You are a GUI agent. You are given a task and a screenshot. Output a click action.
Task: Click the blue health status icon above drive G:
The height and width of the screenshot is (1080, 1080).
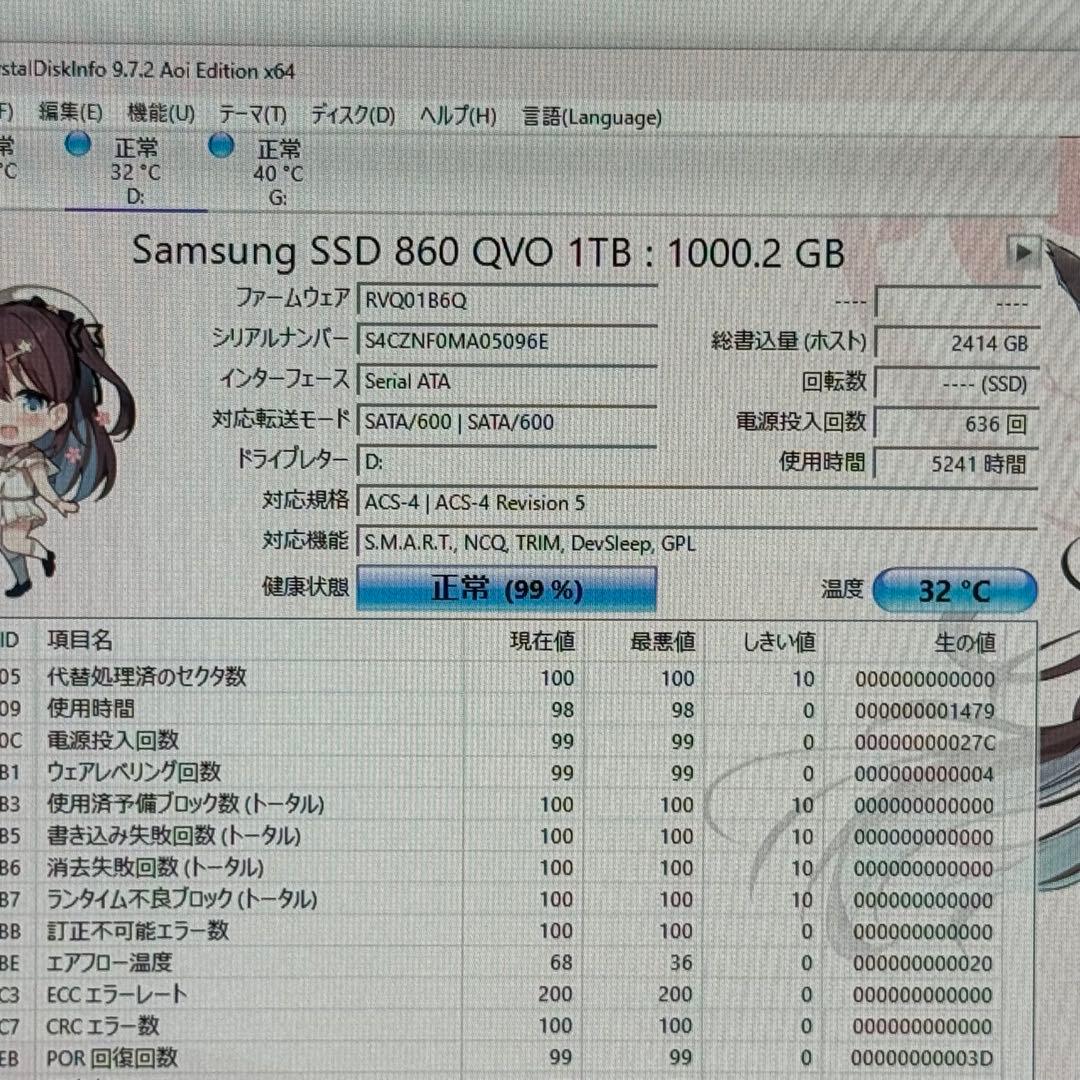tap(220, 145)
